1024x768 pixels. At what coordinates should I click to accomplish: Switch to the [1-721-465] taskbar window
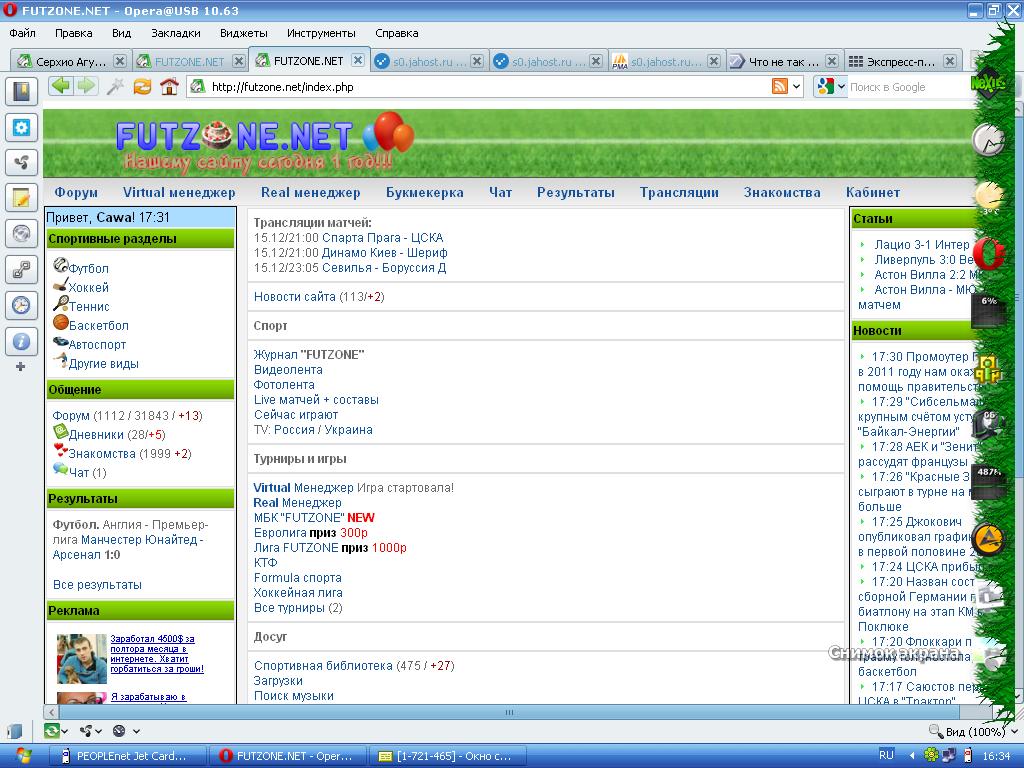[x=448, y=756]
